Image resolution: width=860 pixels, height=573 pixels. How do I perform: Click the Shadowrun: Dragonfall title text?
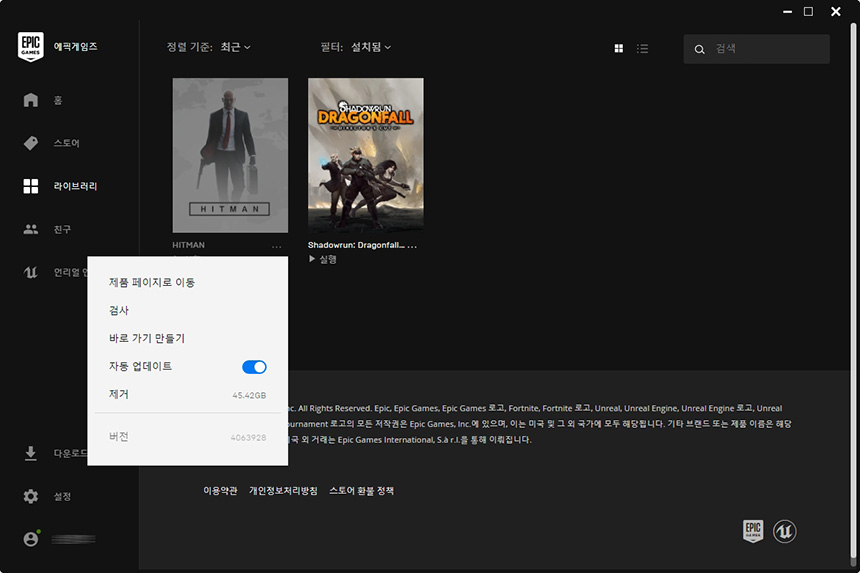pos(356,245)
